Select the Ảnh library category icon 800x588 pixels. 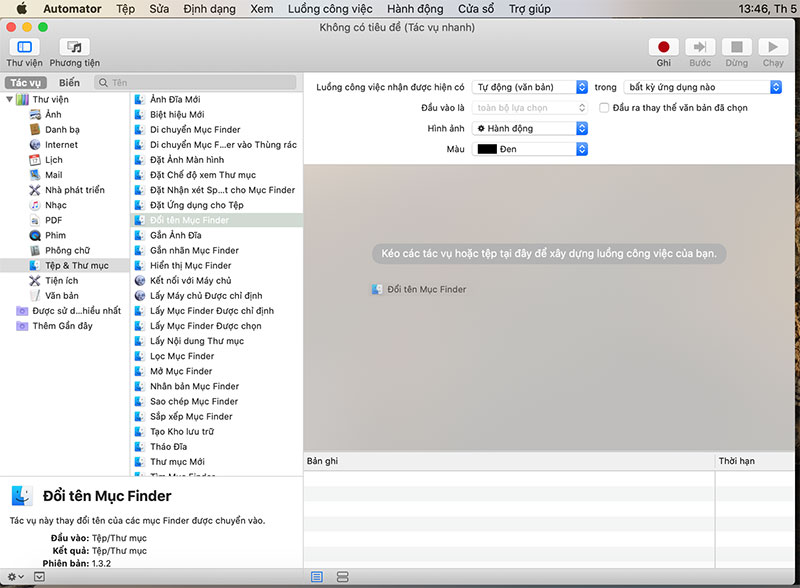click(35, 114)
